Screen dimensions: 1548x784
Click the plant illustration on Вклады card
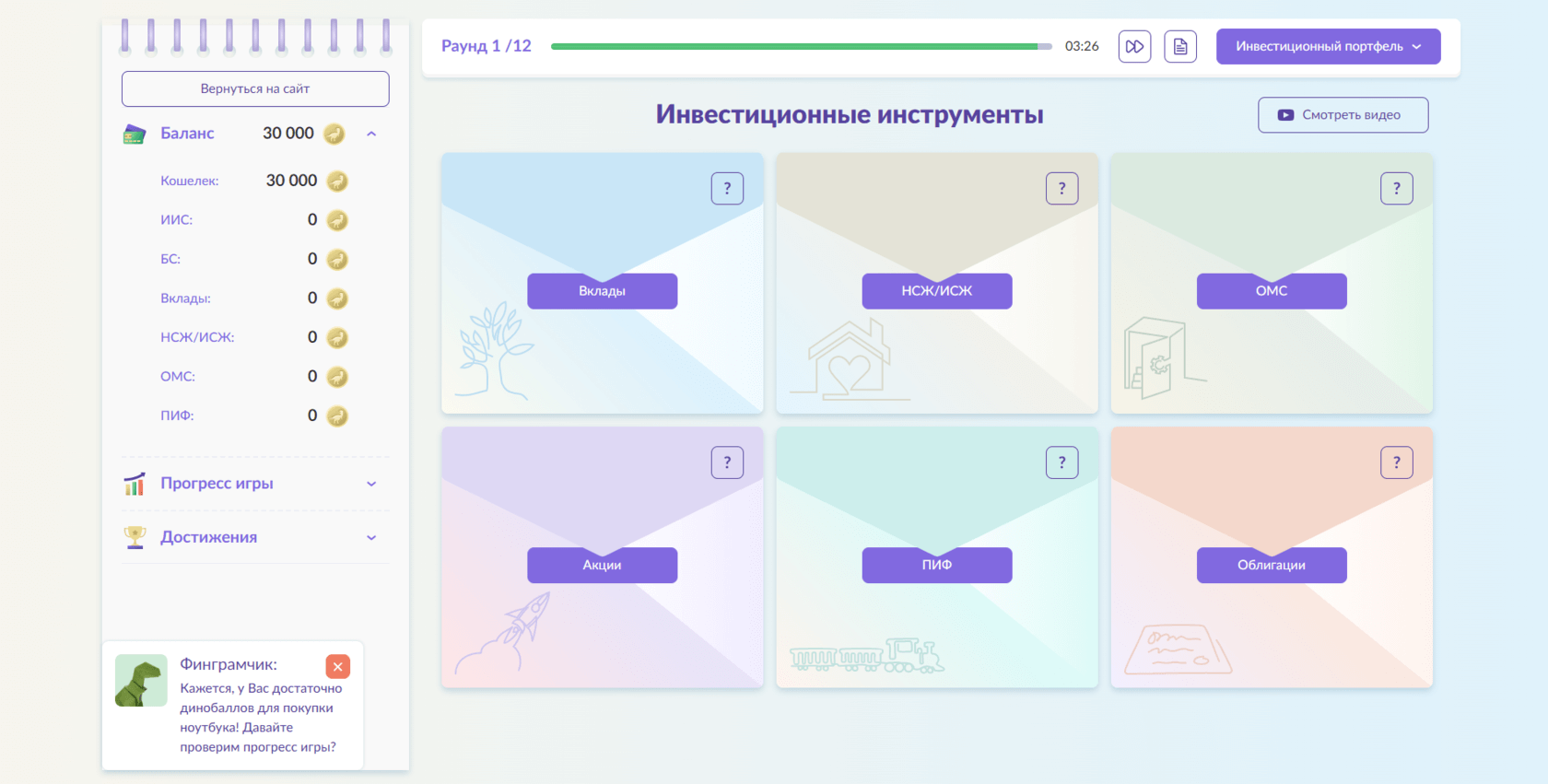tap(495, 350)
